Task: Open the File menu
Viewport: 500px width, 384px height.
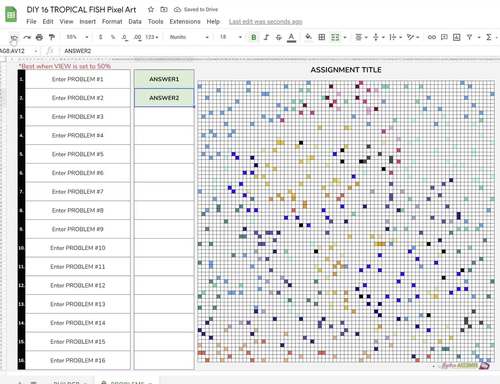Action: click(31, 22)
